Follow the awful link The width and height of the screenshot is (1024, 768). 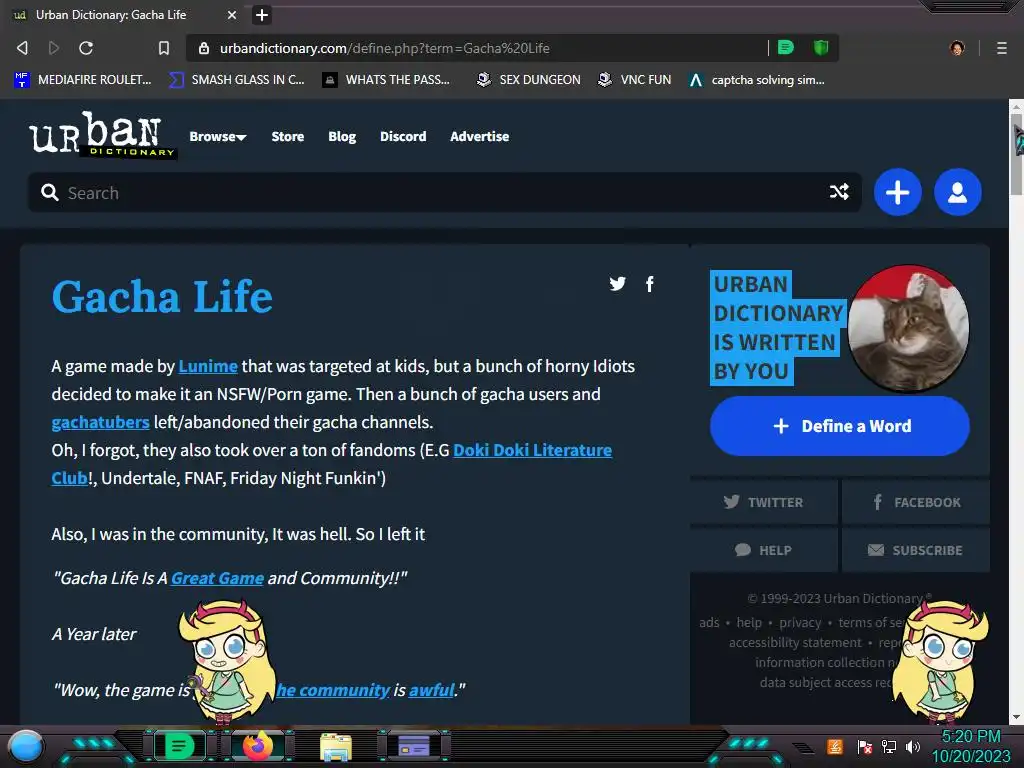click(431, 690)
